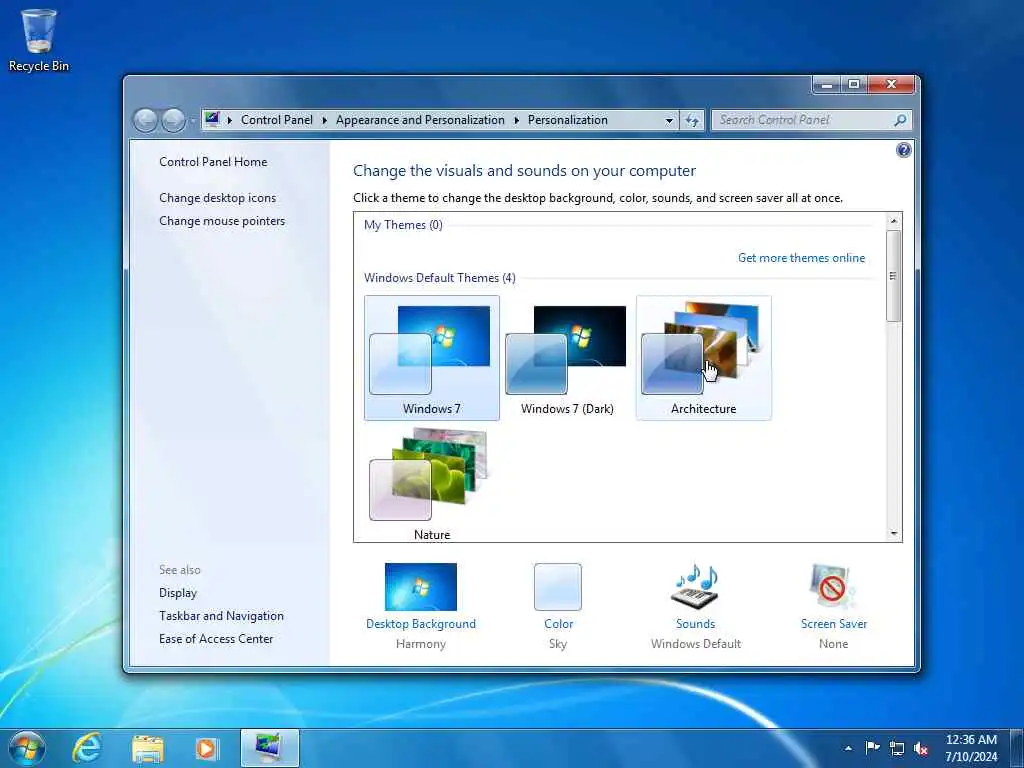The image size is (1024, 768).
Task: Open Windows Media Player on taskbar
Action: (207, 748)
